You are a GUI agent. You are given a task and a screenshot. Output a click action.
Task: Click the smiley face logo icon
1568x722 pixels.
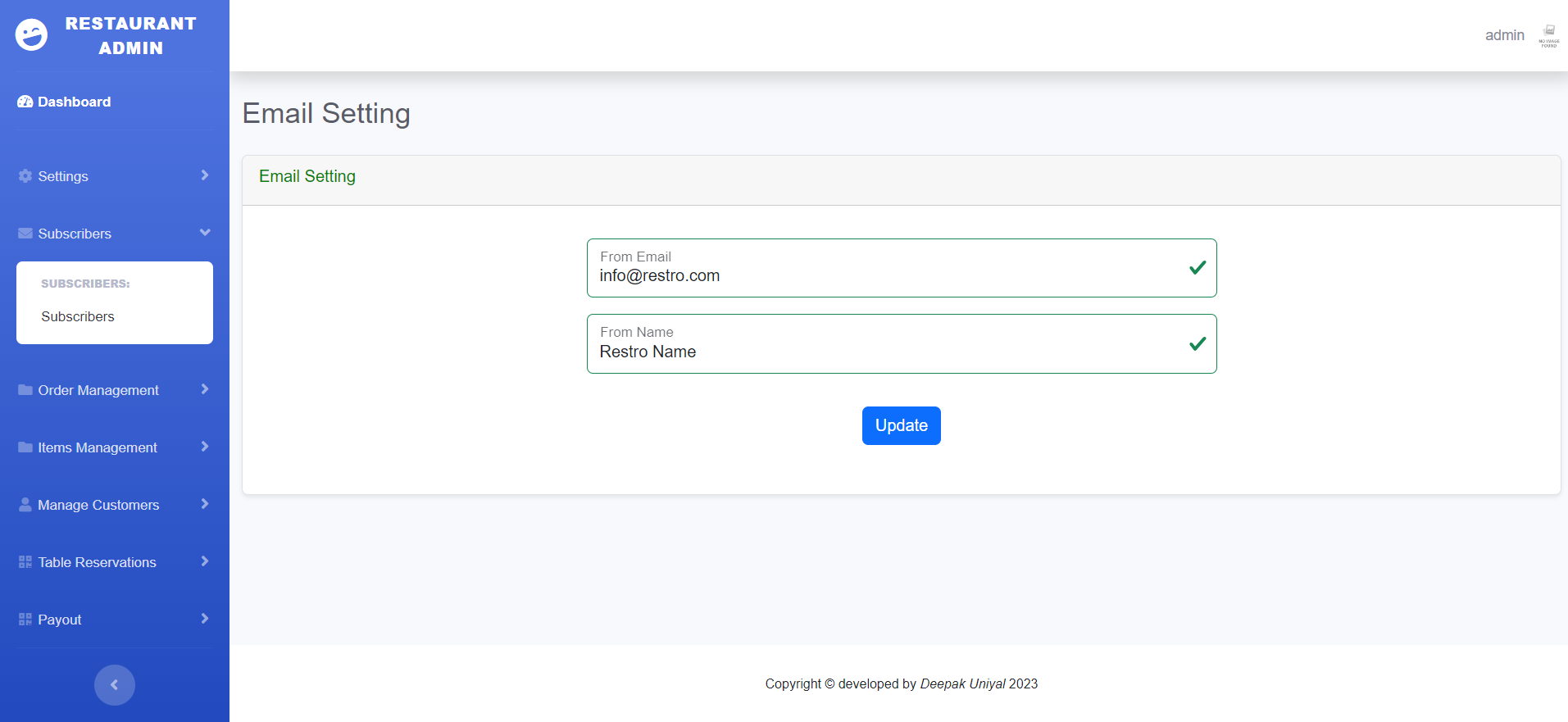[31, 35]
